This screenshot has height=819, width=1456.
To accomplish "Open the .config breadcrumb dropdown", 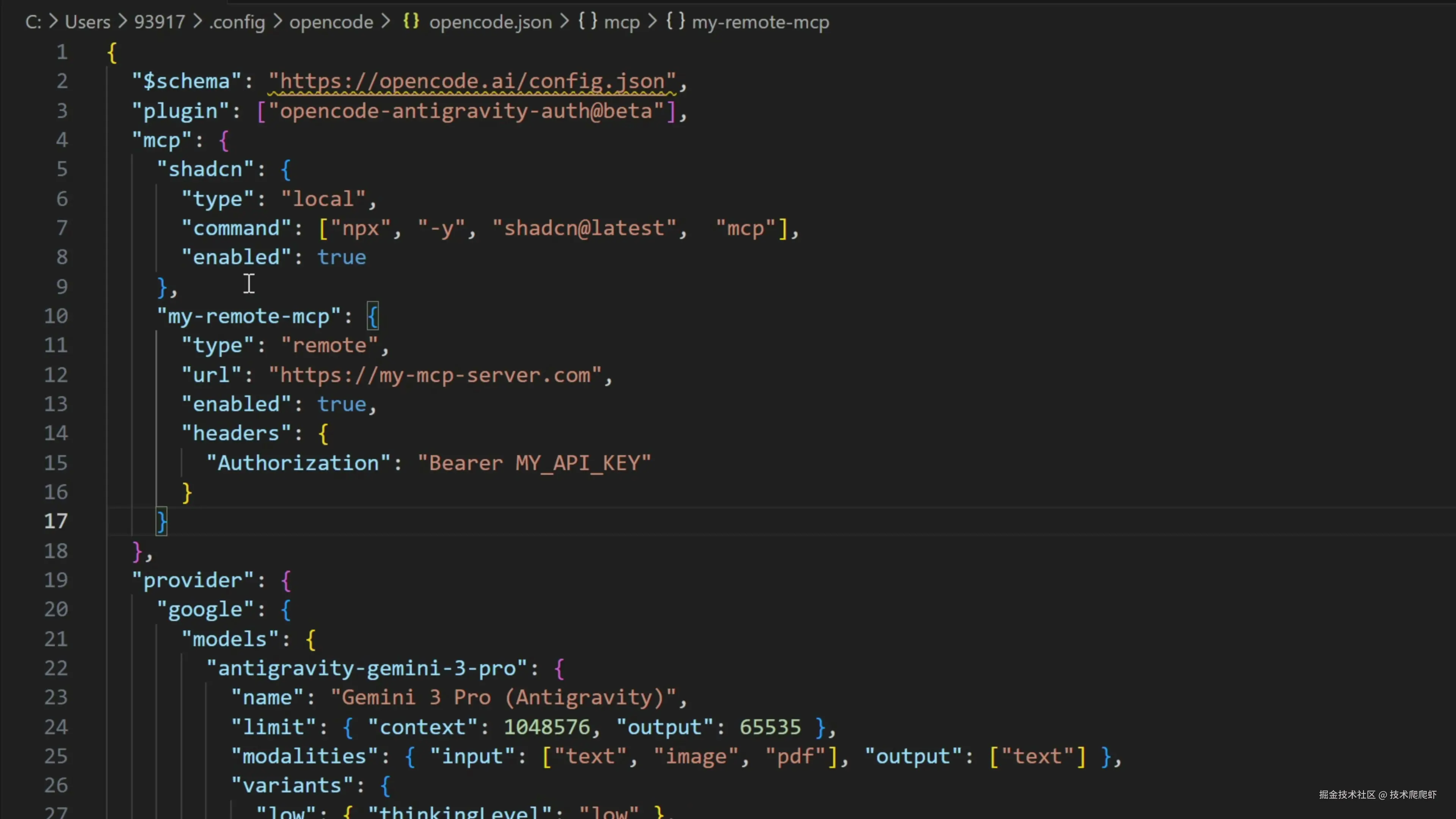I will (237, 22).
